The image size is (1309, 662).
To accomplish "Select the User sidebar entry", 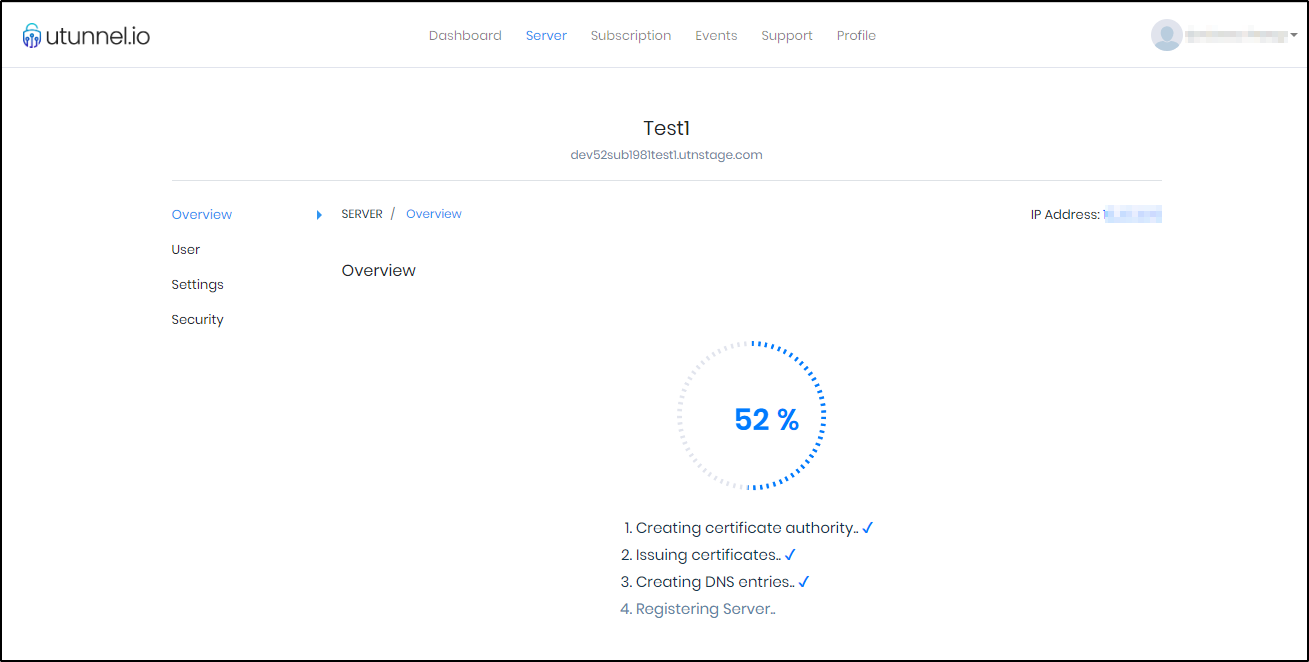I will click(x=185, y=249).
